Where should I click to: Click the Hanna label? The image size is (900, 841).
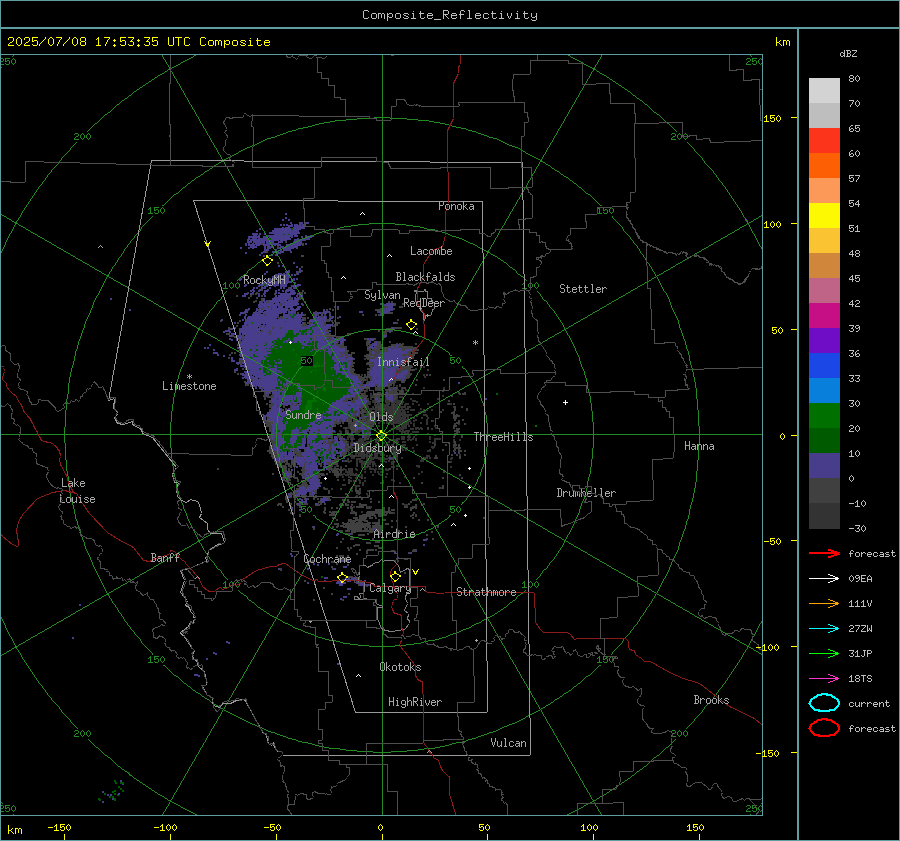[x=699, y=446]
